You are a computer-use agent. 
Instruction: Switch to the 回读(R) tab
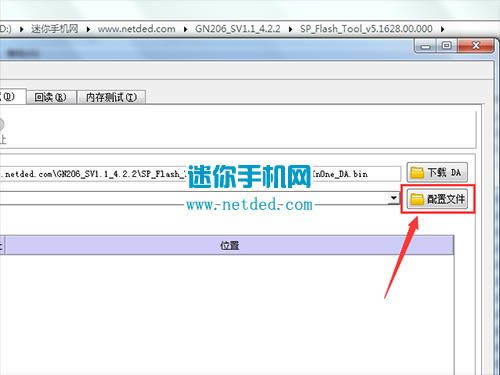(x=51, y=97)
